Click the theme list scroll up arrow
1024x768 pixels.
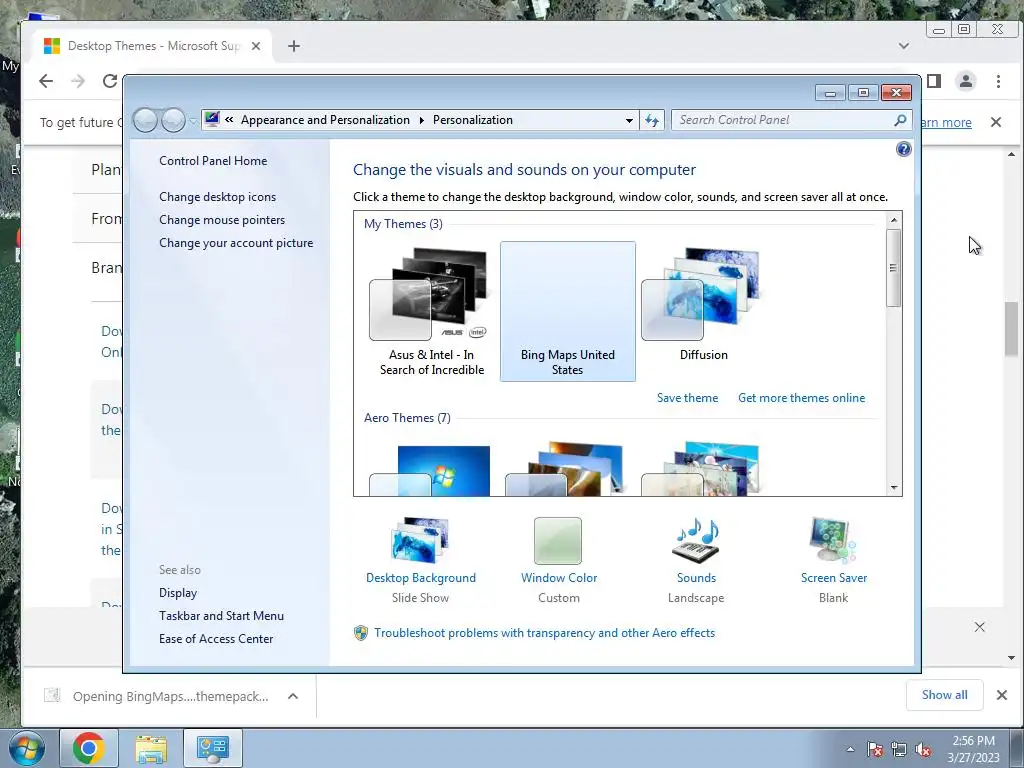[893, 220]
